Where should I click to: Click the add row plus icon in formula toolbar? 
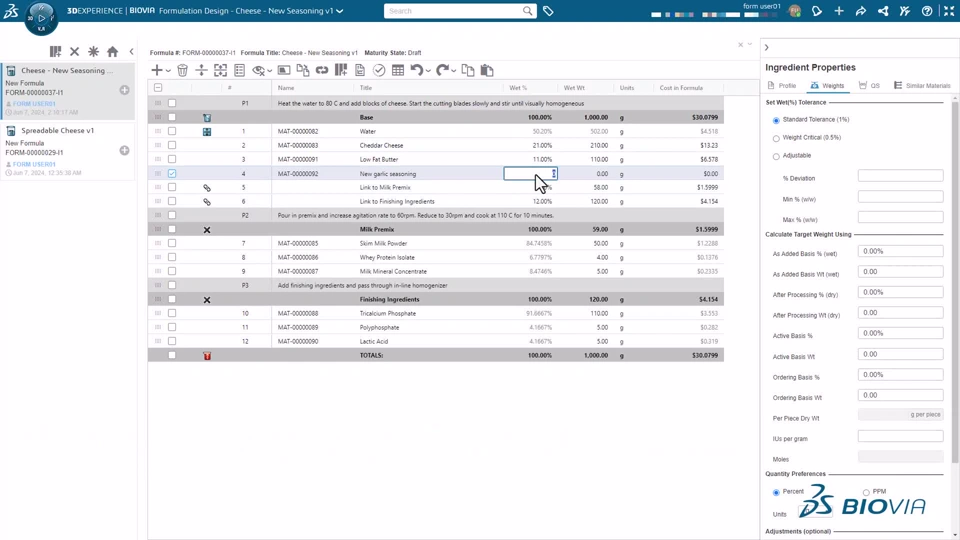click(x=157, y=70)
